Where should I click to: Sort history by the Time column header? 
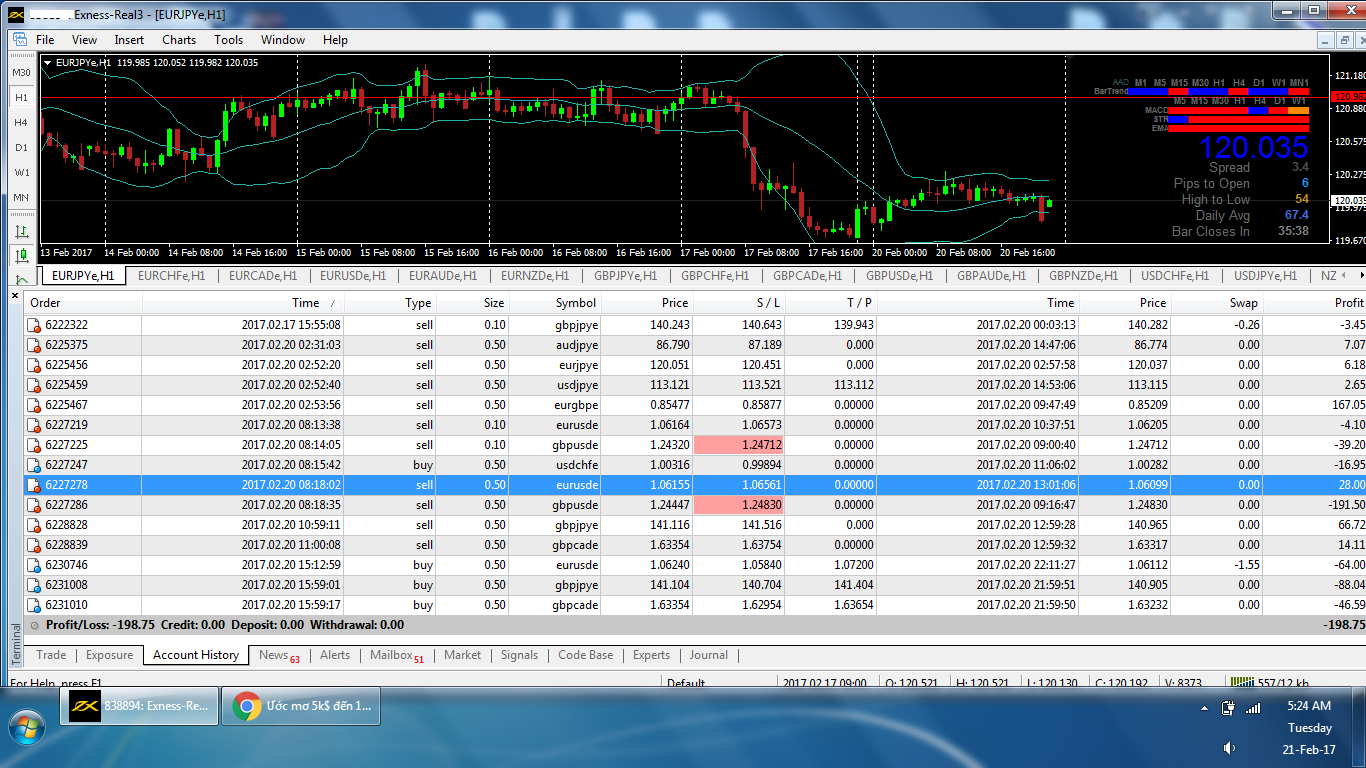(x=306, y=303)
